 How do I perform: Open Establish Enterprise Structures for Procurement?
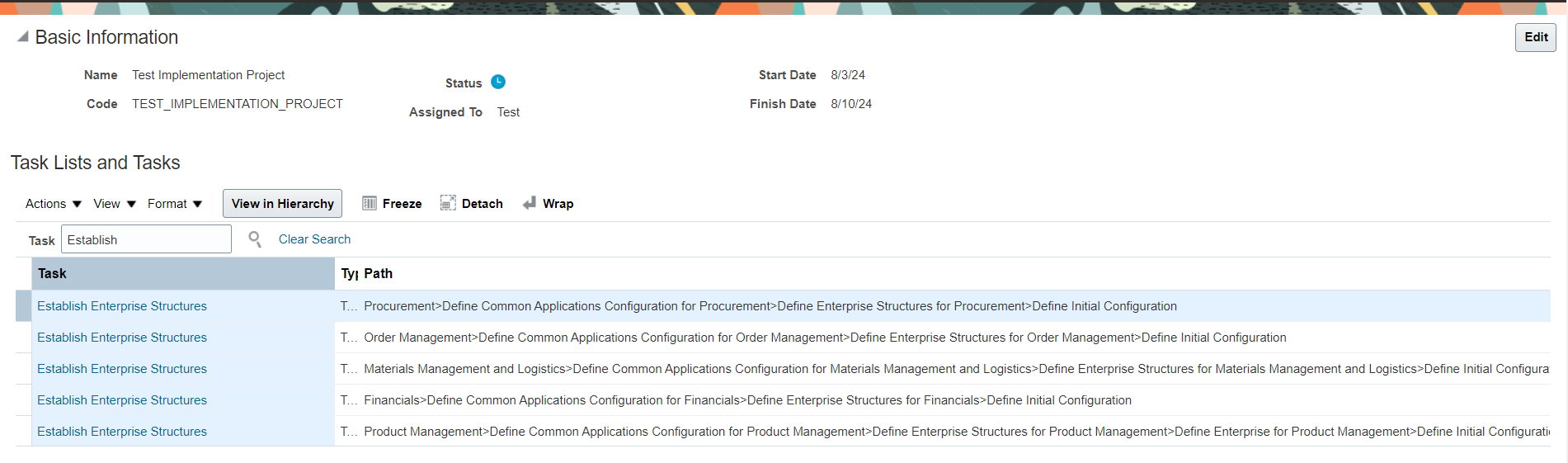122,306
